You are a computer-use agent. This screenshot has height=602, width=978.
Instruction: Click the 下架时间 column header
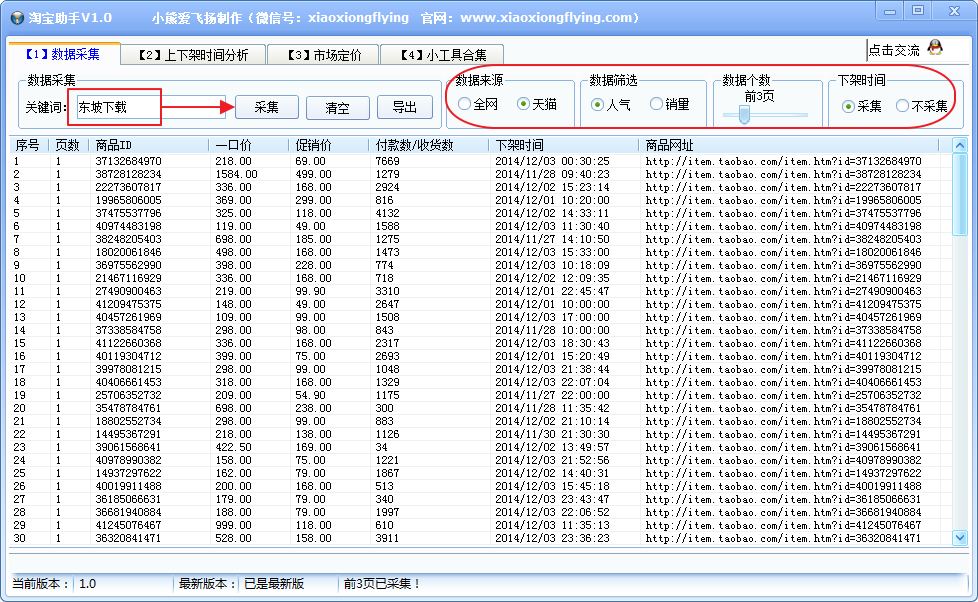(563, 145)
